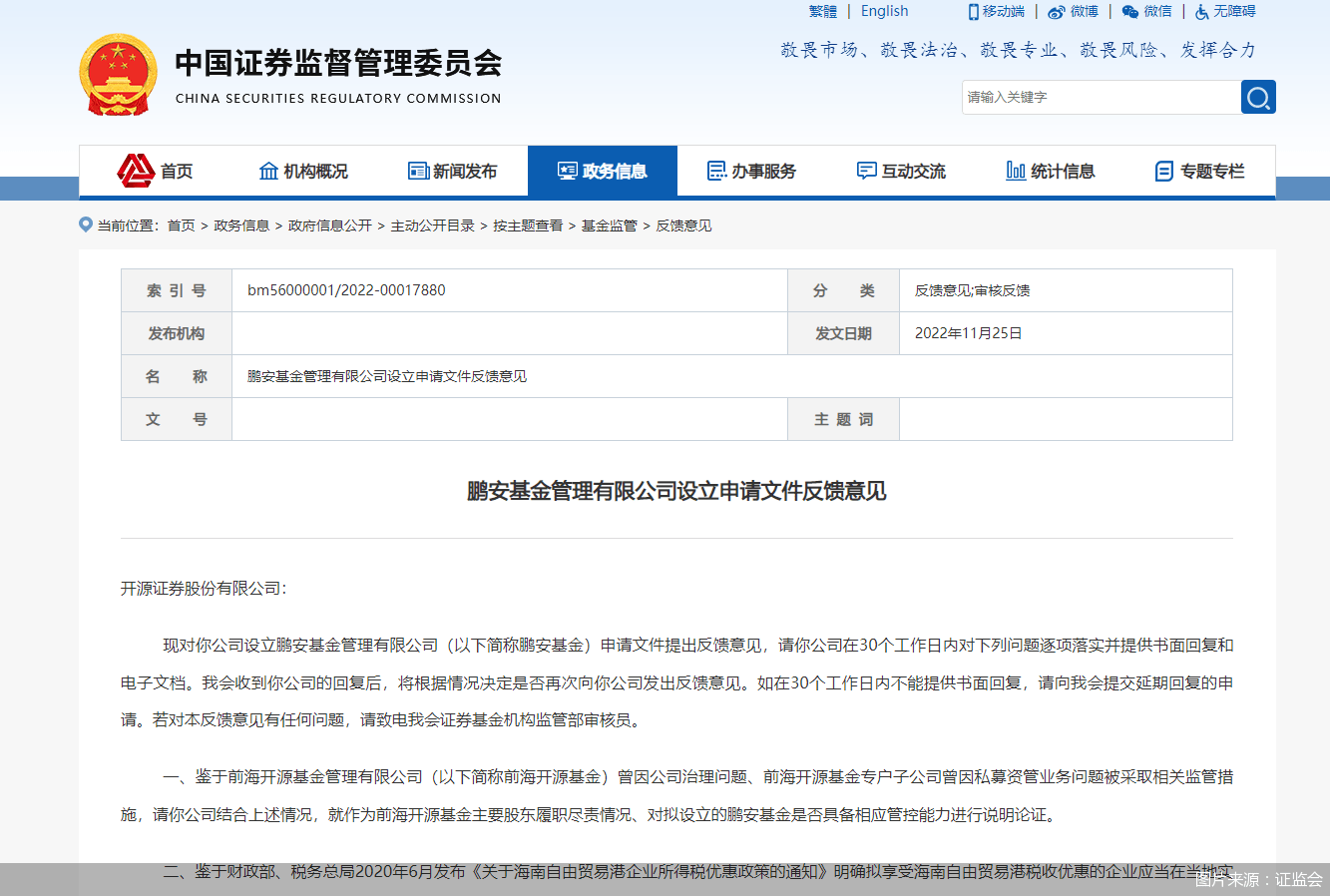Screen dimensions: 1330x896
Task: Go to 首页 home navigation tab
Action: coord(155,172)
